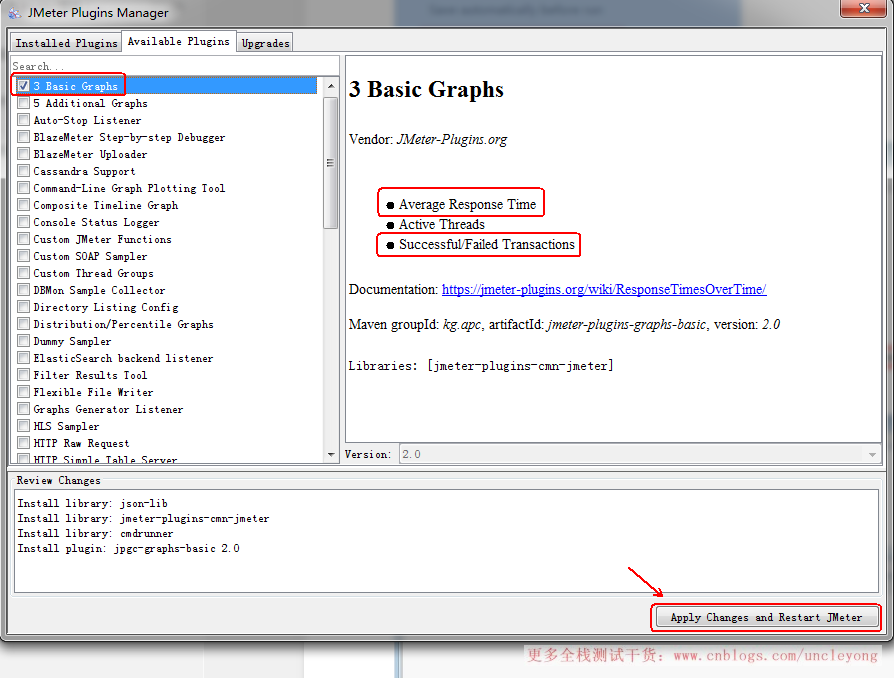Click Apply Changes and Restart JMeter
The width and height of the screenshot is (894, 678).
point(766,617)
